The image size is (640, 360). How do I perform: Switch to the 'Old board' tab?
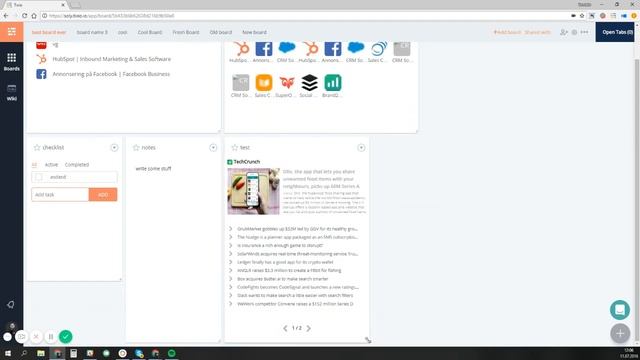coord(221,32)
